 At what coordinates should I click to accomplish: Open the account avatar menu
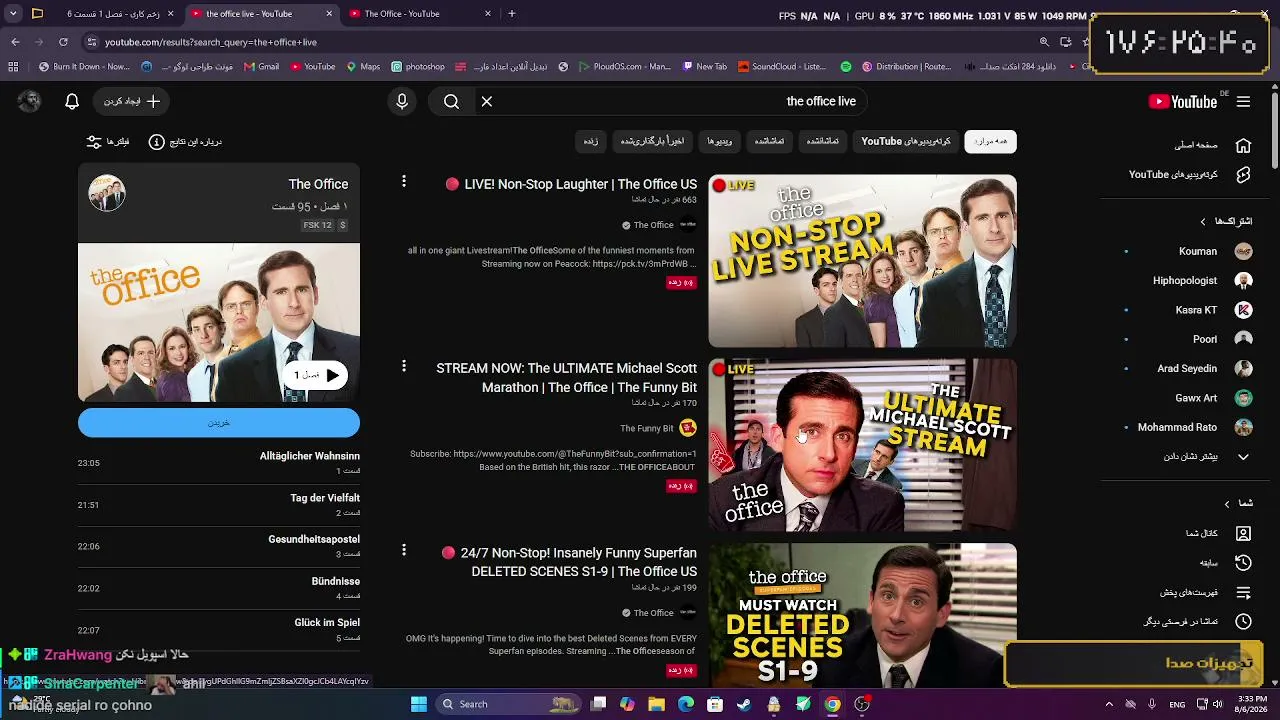point(29,101)
